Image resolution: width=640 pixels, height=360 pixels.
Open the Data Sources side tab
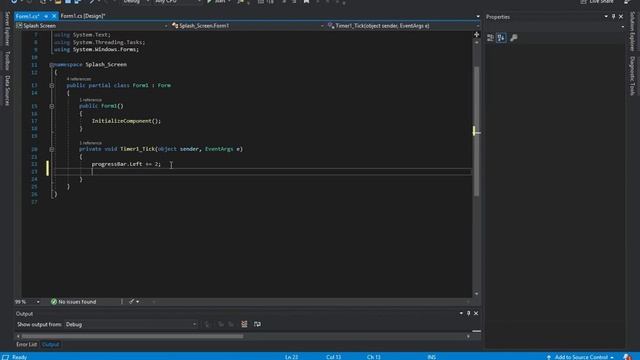click(7, 91)
